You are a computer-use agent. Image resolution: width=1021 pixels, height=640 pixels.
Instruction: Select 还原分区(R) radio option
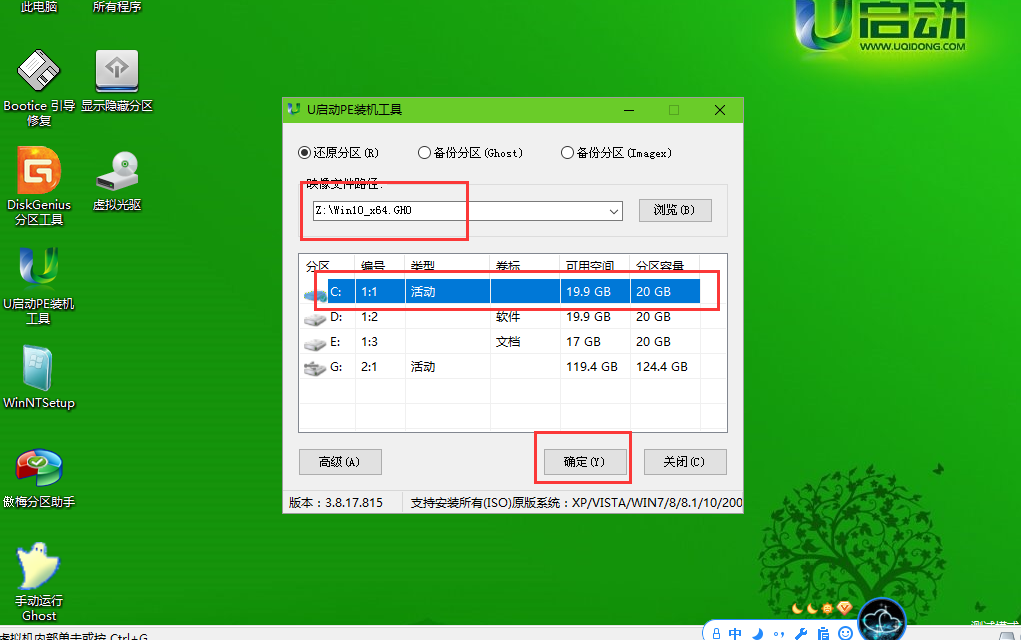[338, 152]
